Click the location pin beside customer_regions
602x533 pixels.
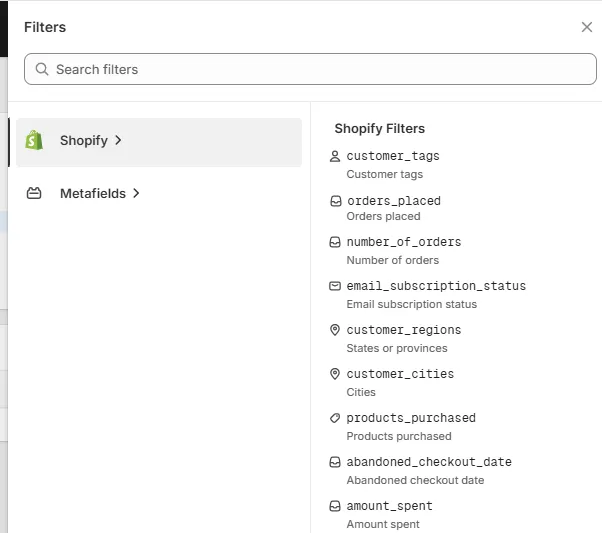coord(335,330)
